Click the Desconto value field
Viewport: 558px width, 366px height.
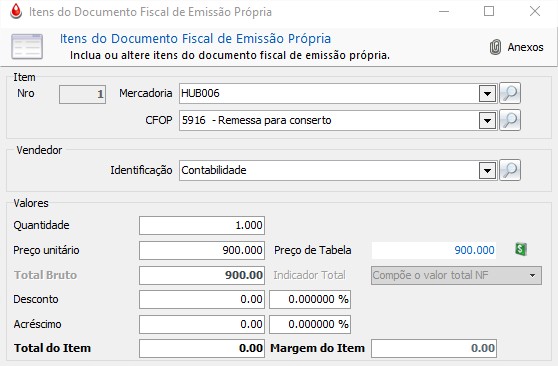pyautogui.click(x=202, y=299)
